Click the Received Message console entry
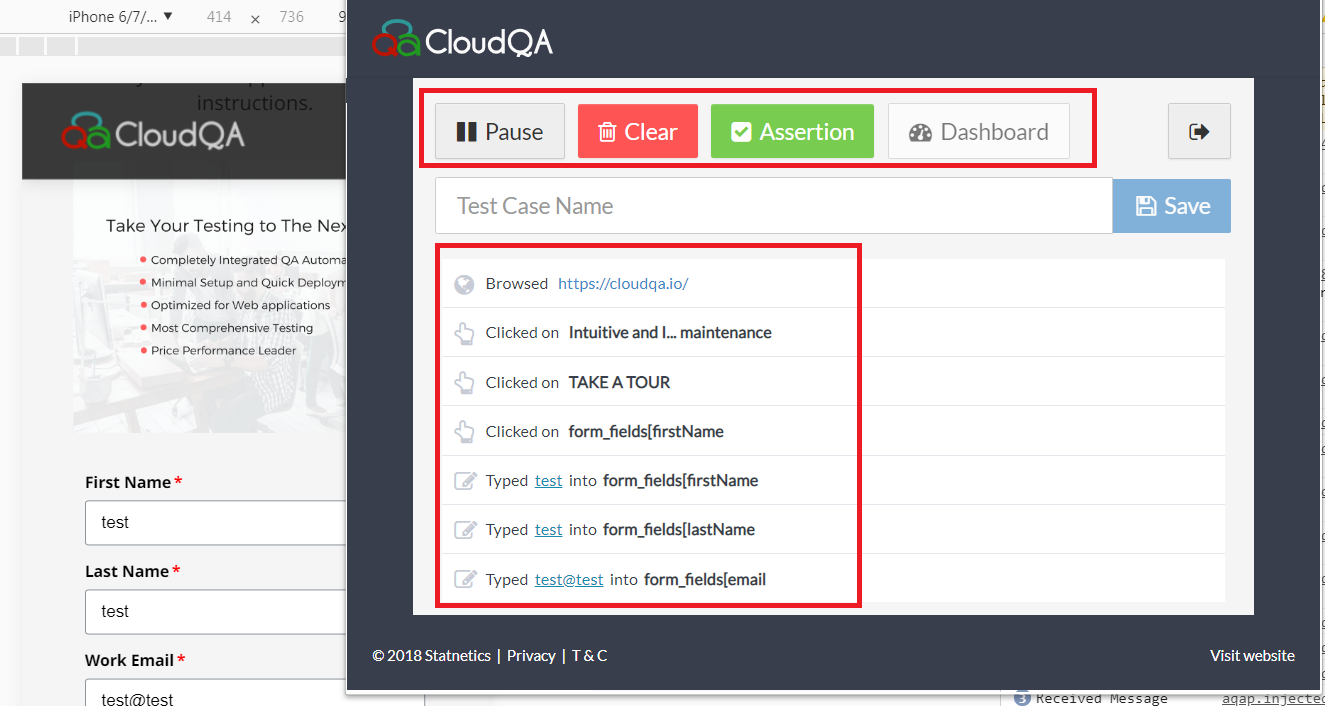 1101,698
